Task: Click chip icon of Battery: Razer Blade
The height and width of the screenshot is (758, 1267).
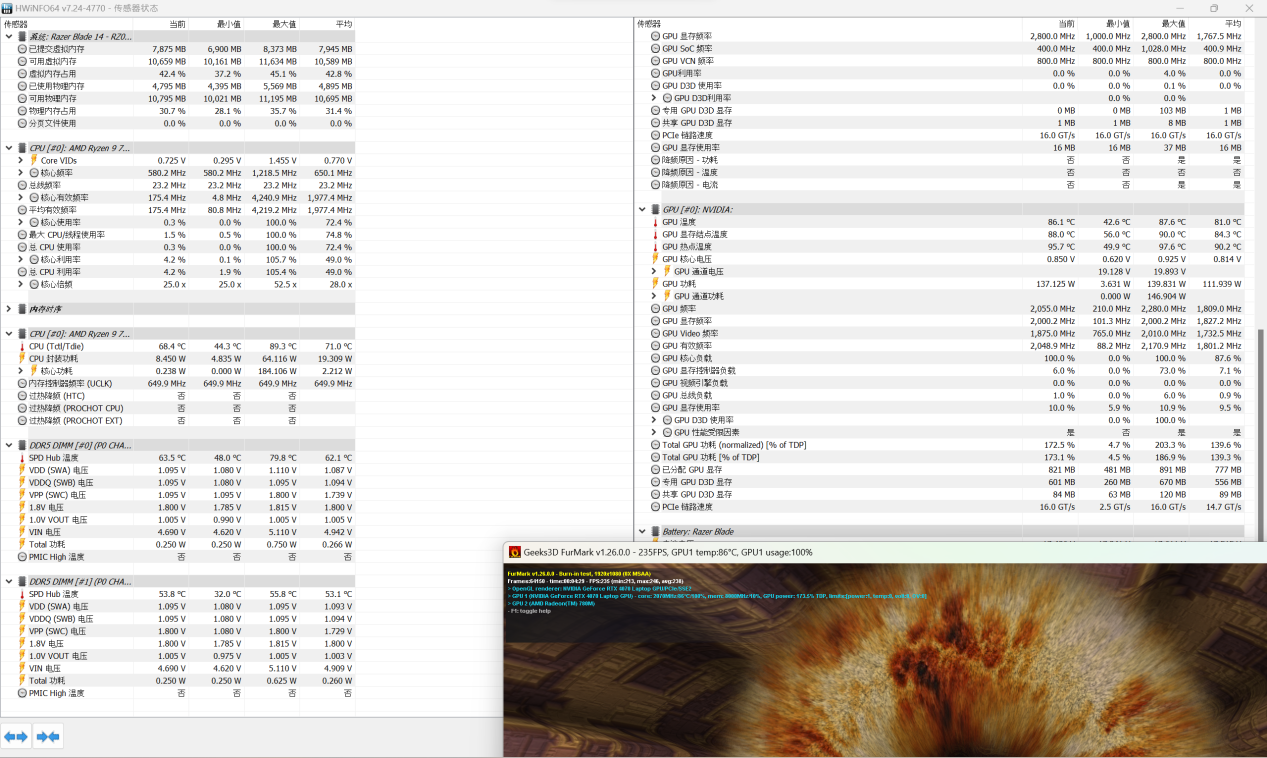Action: coord(655,532)
